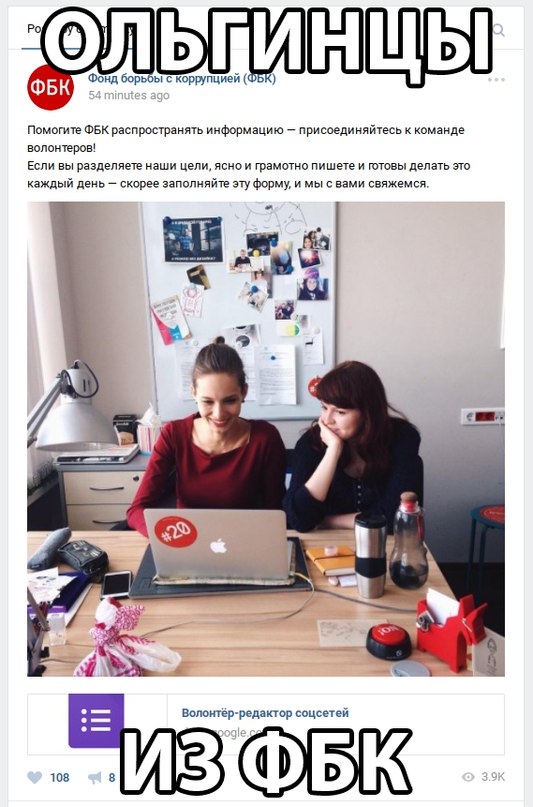This screenshot has width=533, height=807.
Task: Click the 8 reposts counter
Action: [112, 777]
